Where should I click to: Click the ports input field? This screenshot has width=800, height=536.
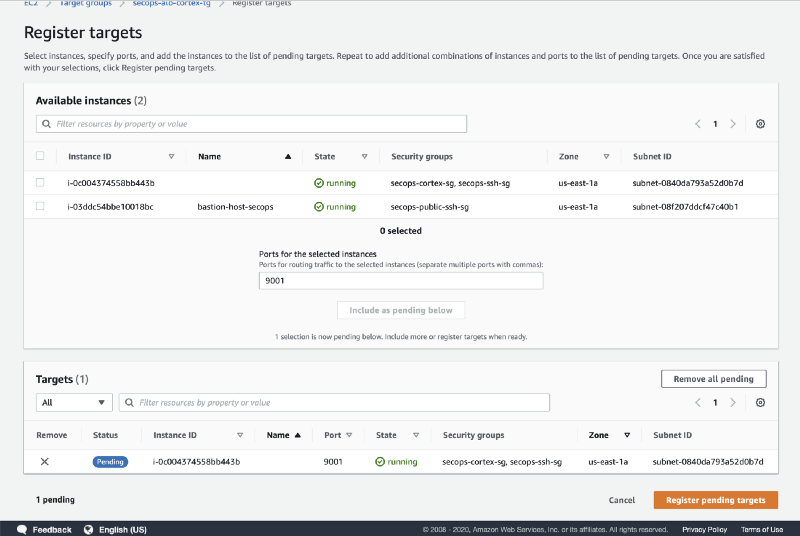click(400, 281)
